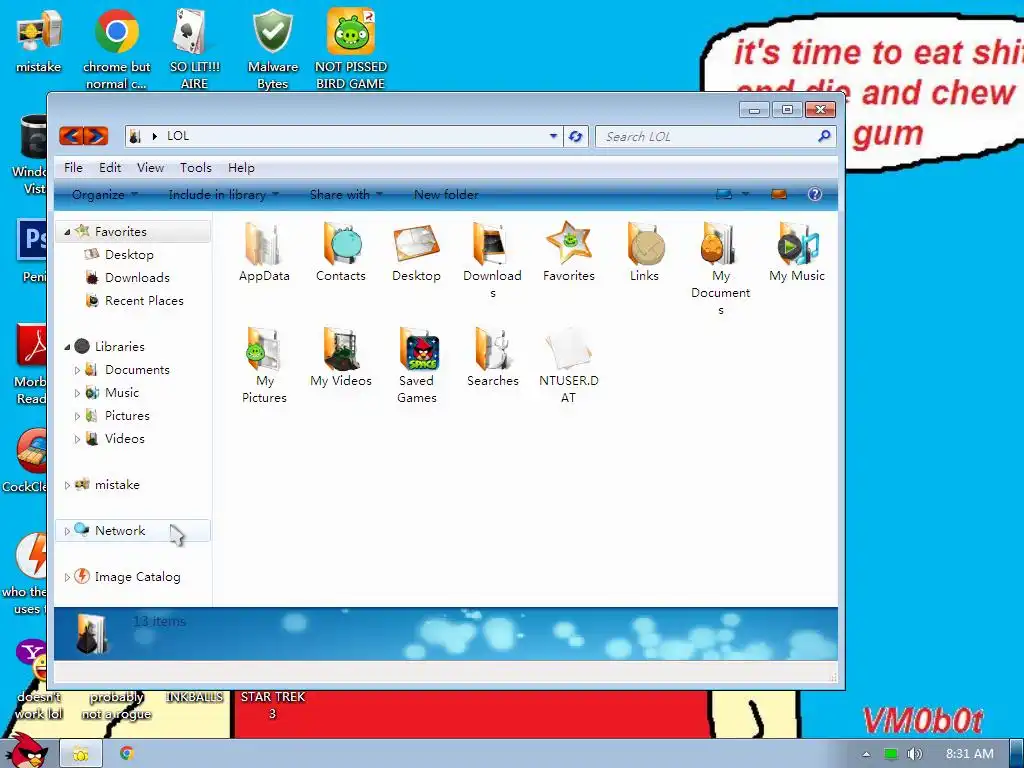This screenshot has height=768, width=1024.
Task: Open the My Music folder
Action: click(797, 252)
